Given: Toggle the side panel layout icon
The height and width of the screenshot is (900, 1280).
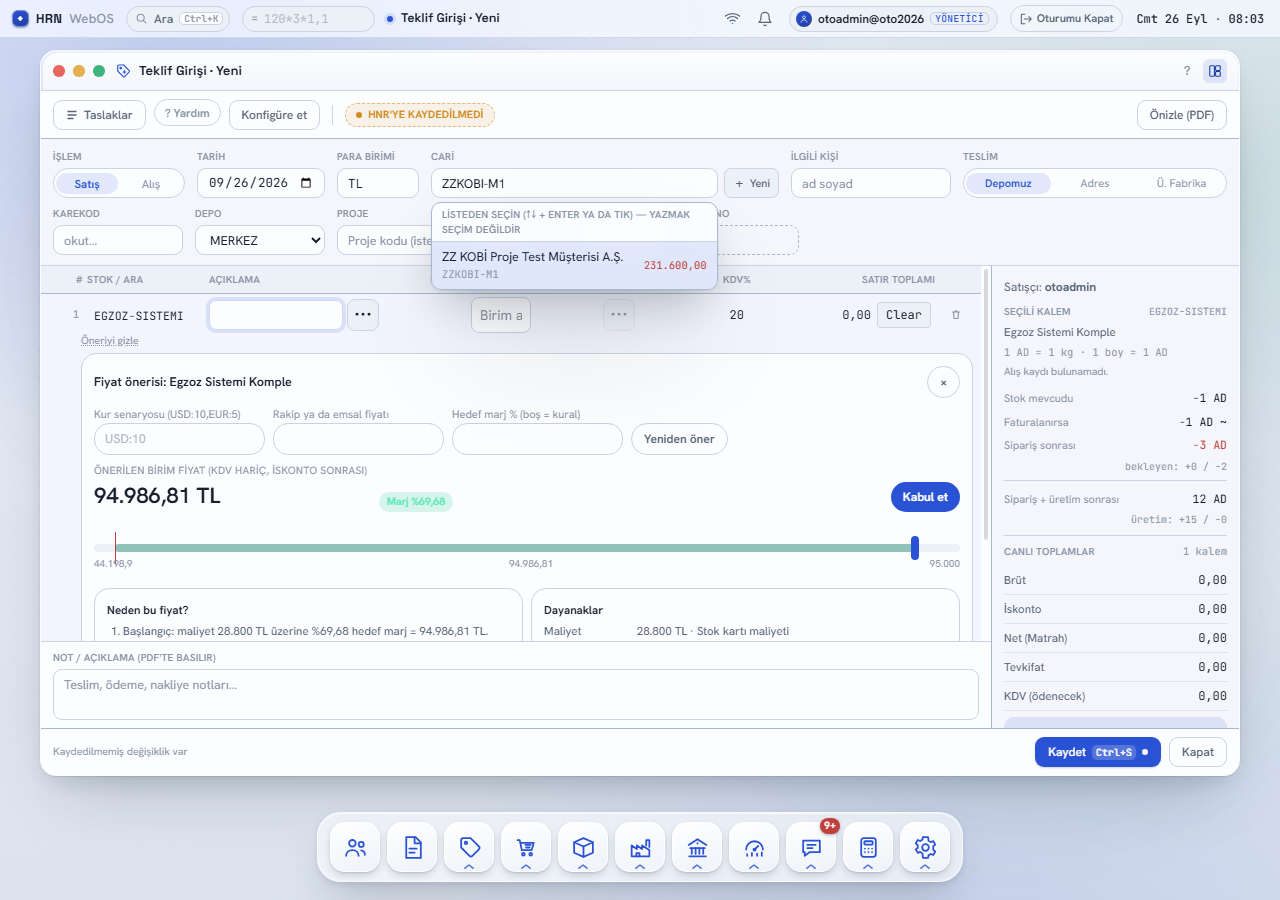Looking at the screenshot, I should [1215, 71].
